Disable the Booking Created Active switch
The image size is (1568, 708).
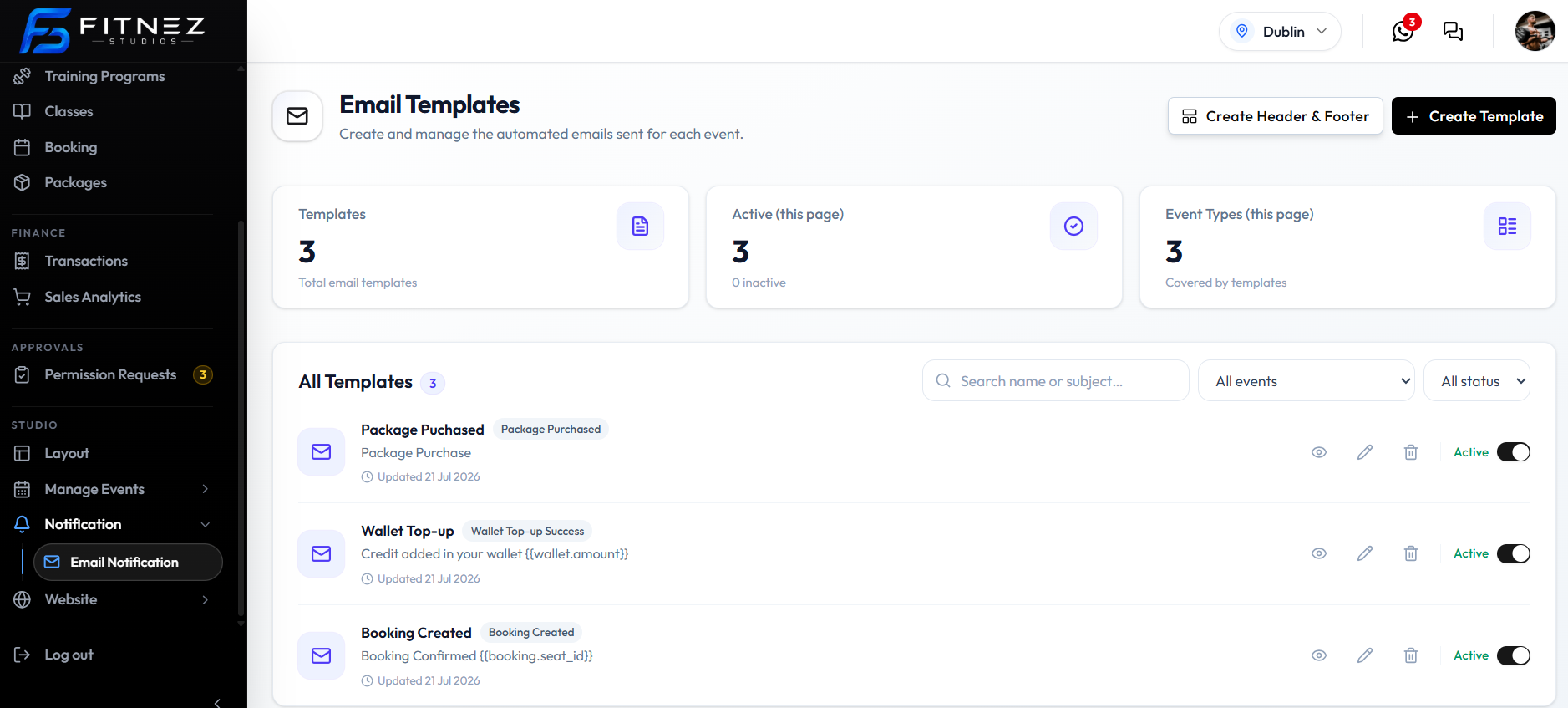pos(1513,655)
